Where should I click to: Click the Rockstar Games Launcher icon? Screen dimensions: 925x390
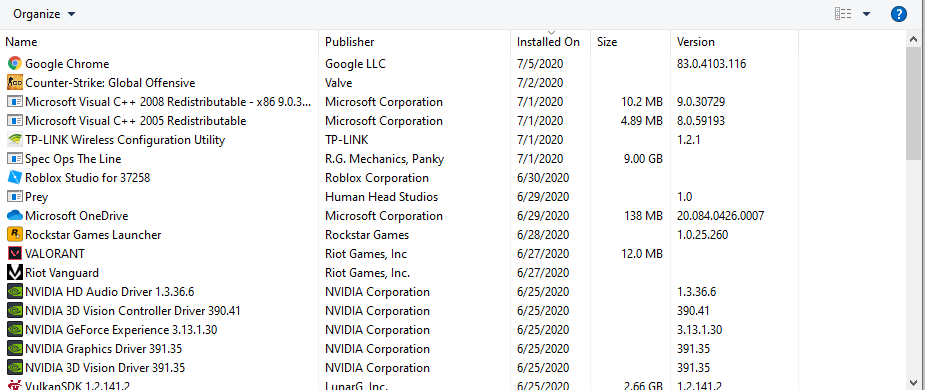pyautogui.click(x=15, y=235)
